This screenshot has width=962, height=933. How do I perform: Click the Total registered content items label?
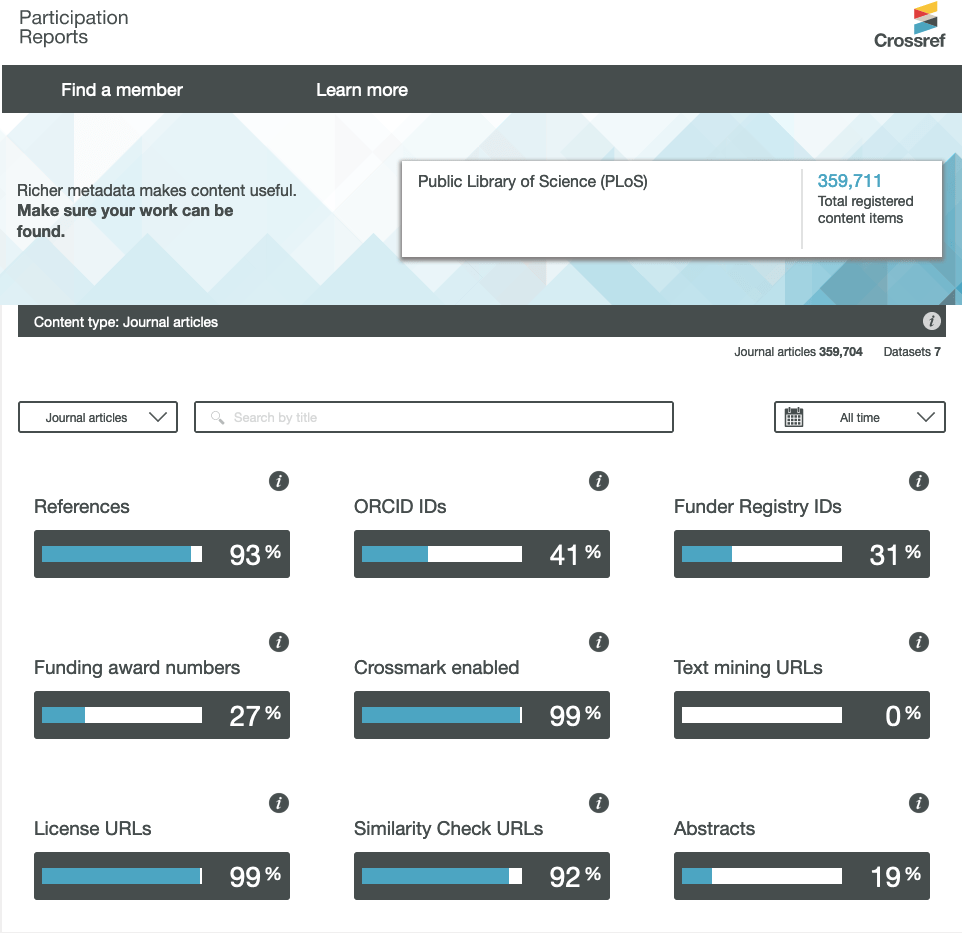coord(865,210)
